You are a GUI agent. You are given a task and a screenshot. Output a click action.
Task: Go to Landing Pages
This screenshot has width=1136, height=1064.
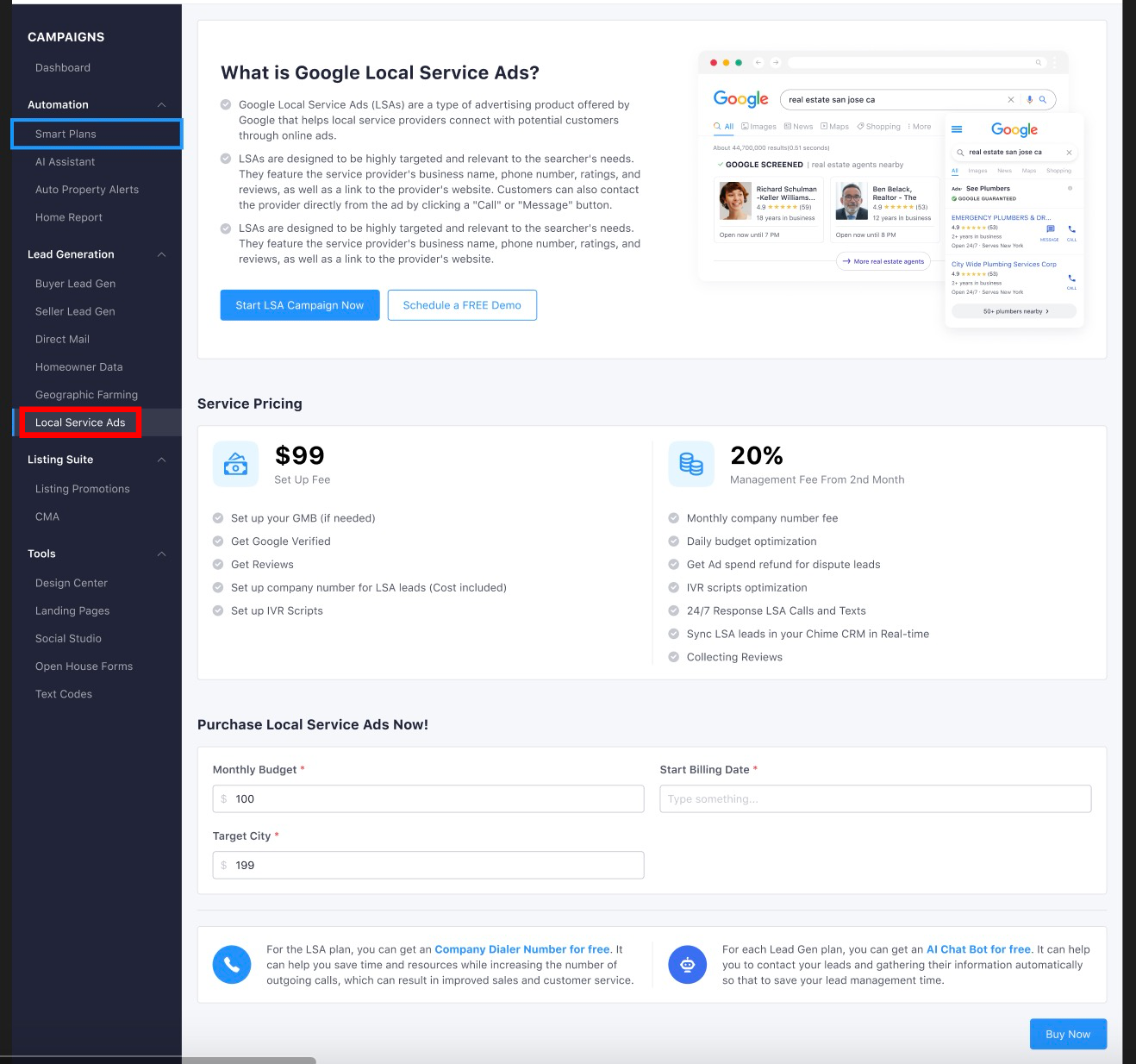coord(72,610)
